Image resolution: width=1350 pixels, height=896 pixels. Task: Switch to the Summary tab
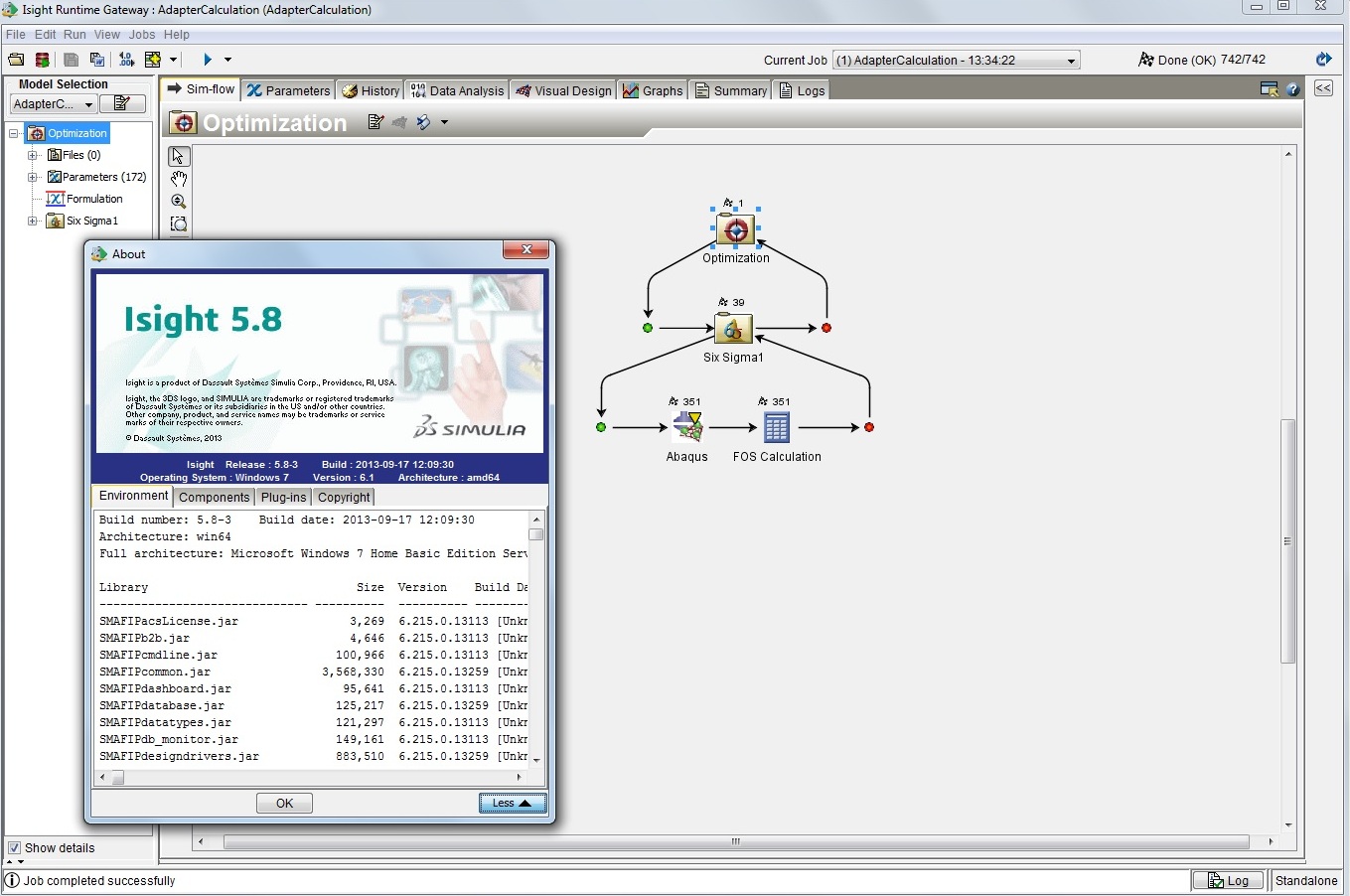731,90
